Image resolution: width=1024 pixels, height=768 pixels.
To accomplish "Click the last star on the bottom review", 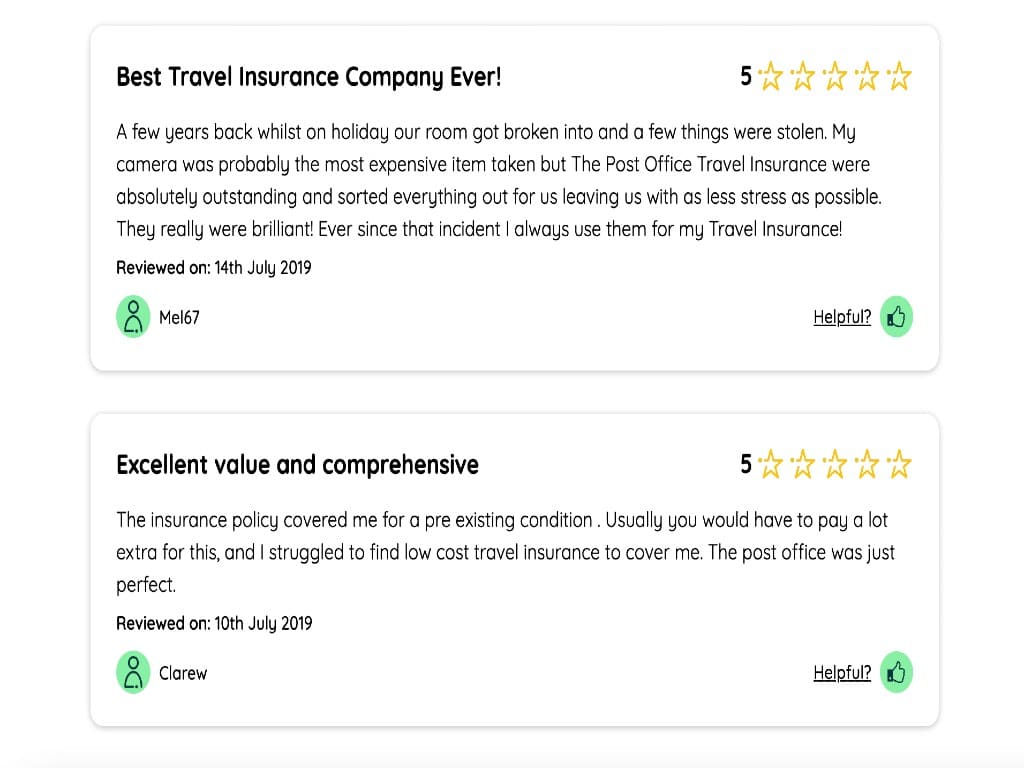I will coord(899,464).
